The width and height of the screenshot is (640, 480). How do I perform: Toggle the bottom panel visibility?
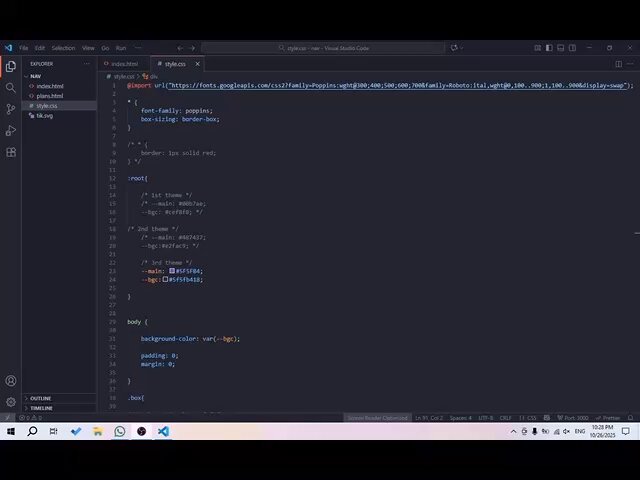coord(561,48)
